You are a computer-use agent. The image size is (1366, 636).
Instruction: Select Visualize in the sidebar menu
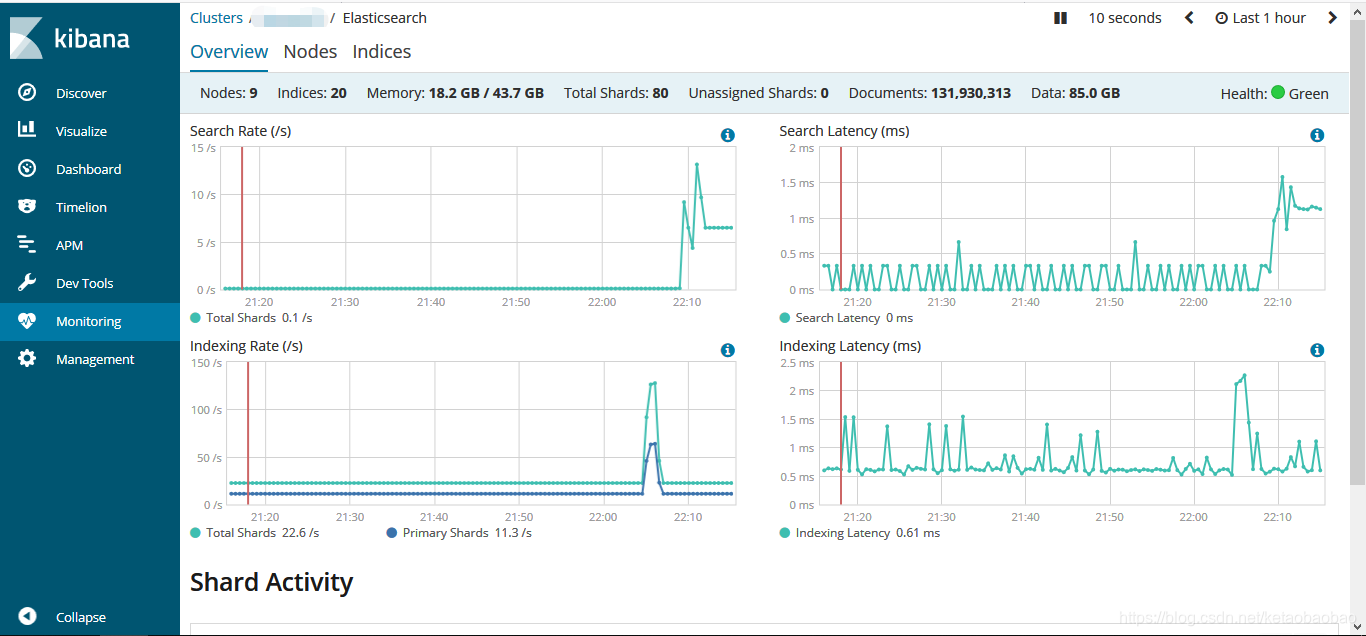coord(81,131)
